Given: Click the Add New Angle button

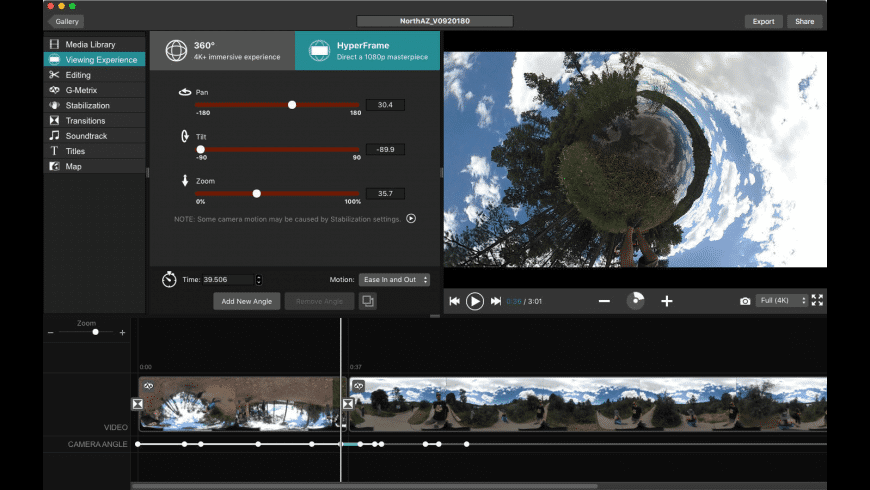Looking at the screenshot, I should pos(246,301).
